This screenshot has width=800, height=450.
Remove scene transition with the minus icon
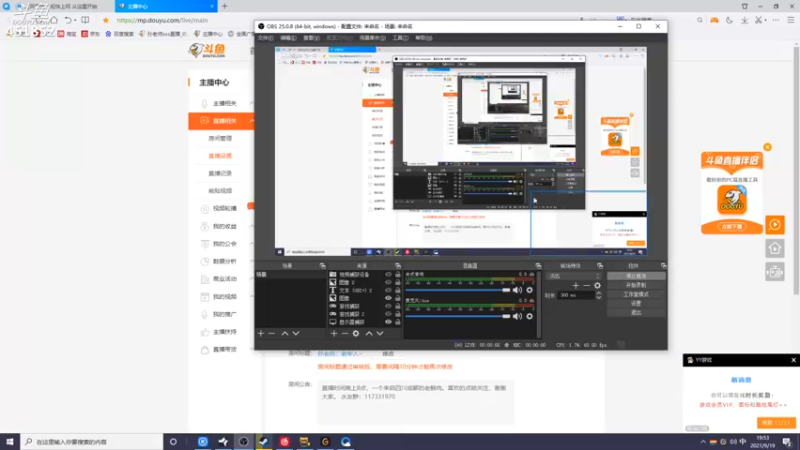pos(586,286)
